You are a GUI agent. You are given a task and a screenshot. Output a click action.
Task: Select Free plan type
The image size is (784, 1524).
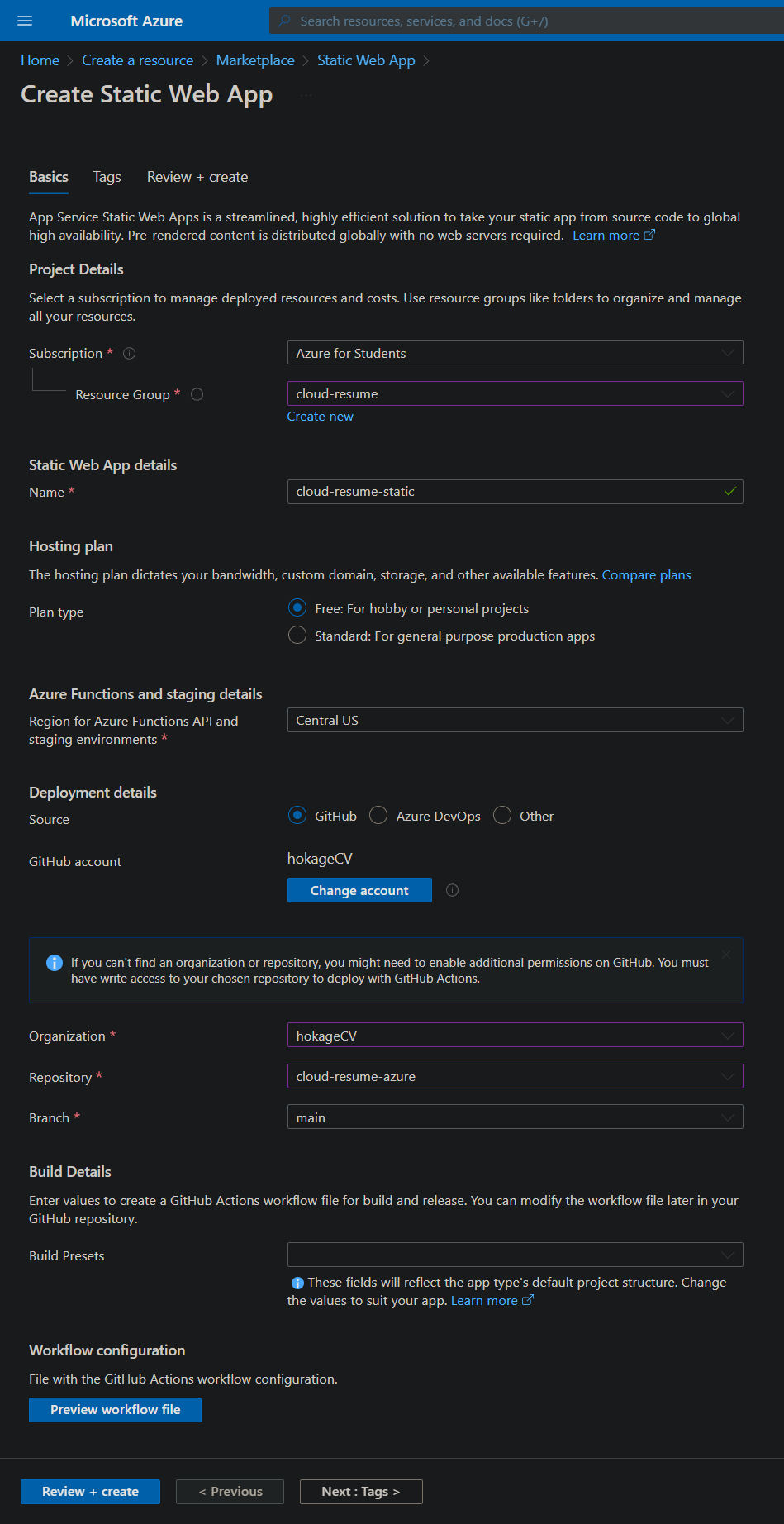[x=297, y=608]
